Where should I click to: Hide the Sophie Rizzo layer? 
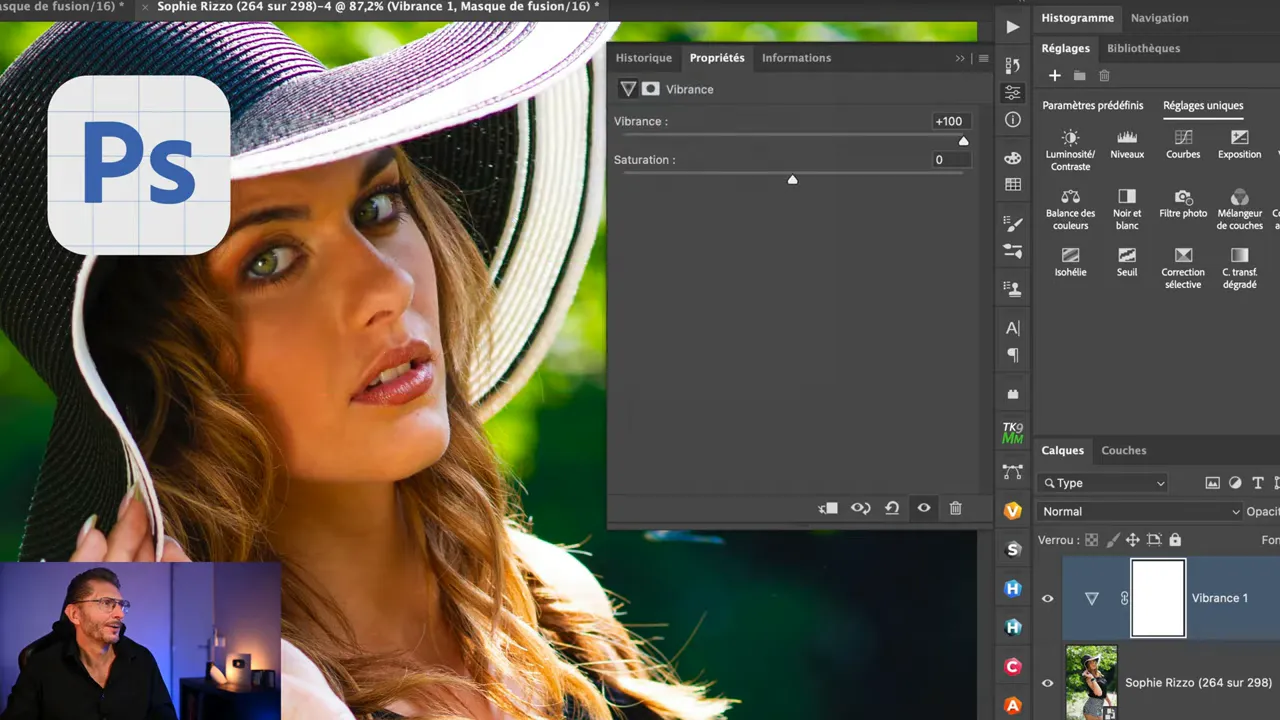tap(1048, 683)
